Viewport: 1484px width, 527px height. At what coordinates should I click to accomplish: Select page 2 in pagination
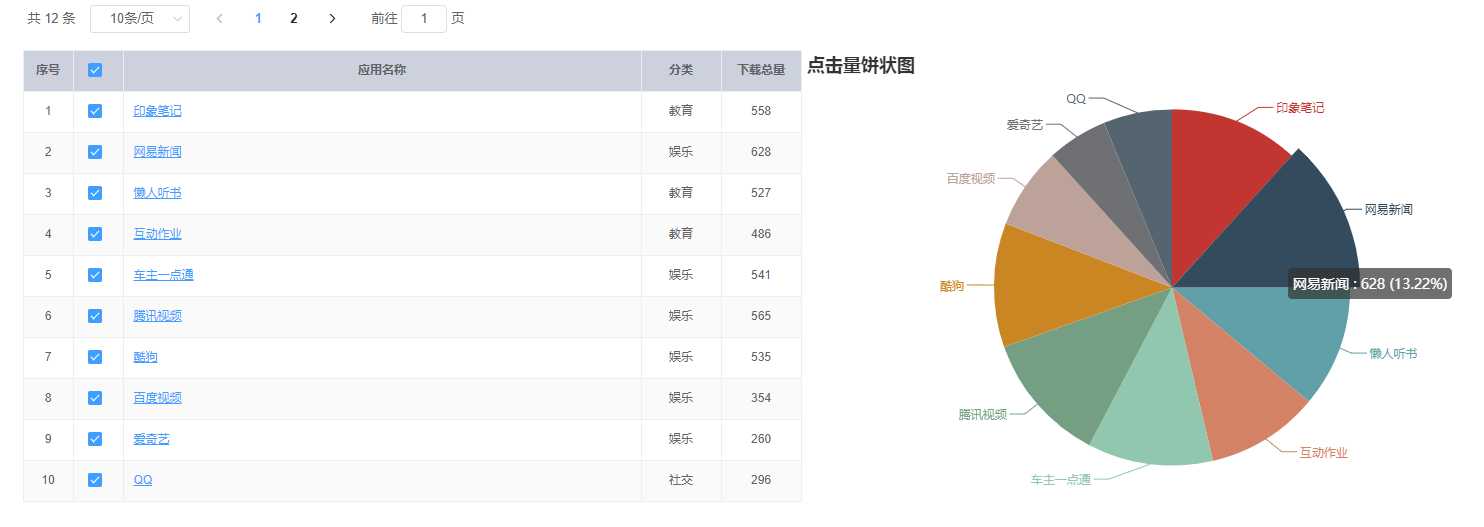pos(294,18)
